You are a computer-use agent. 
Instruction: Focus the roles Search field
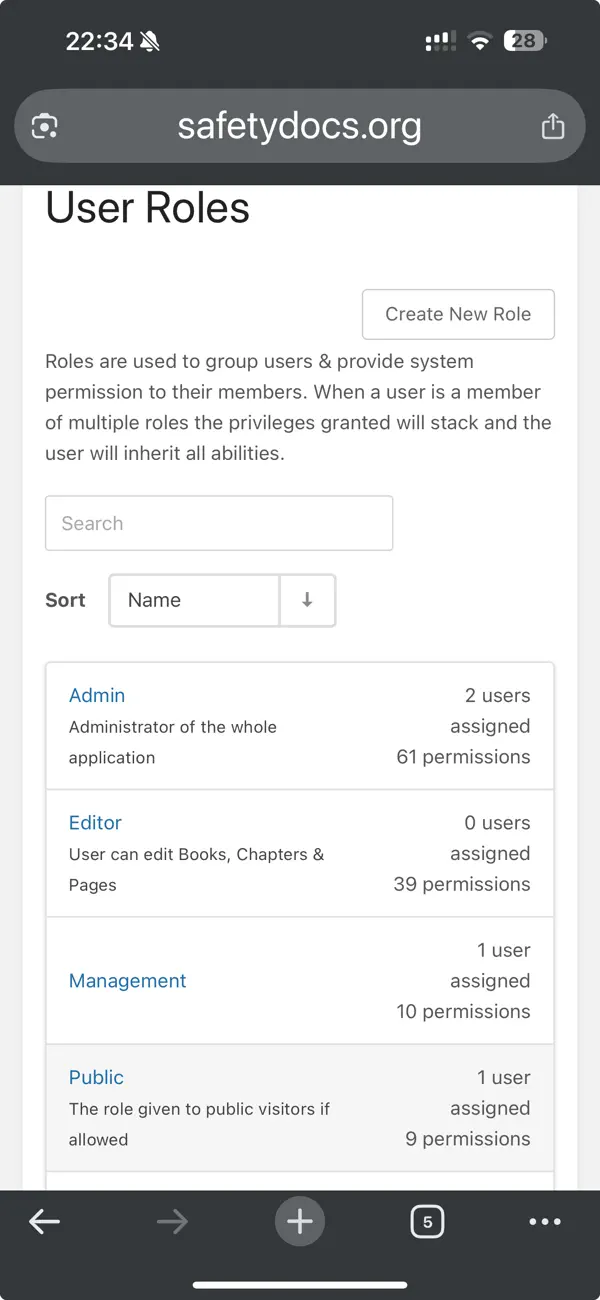(219, 523)
